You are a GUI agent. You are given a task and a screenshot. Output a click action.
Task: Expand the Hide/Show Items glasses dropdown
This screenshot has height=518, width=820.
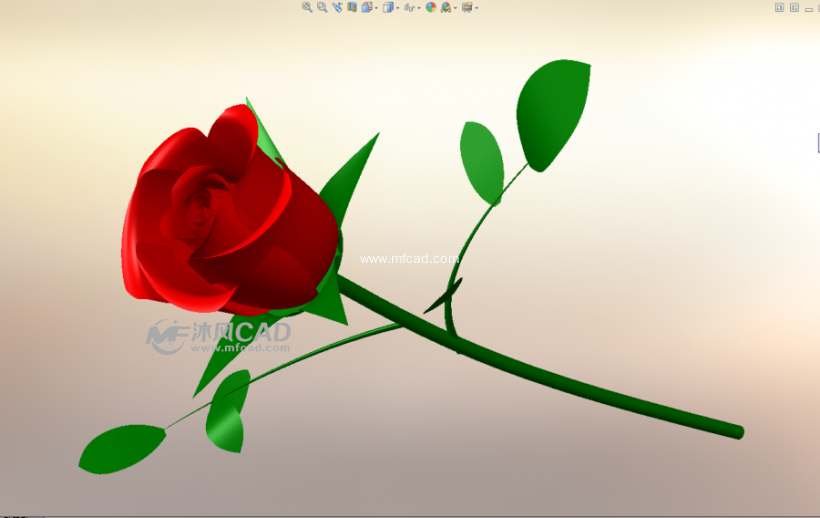click(x=418, y=8)
